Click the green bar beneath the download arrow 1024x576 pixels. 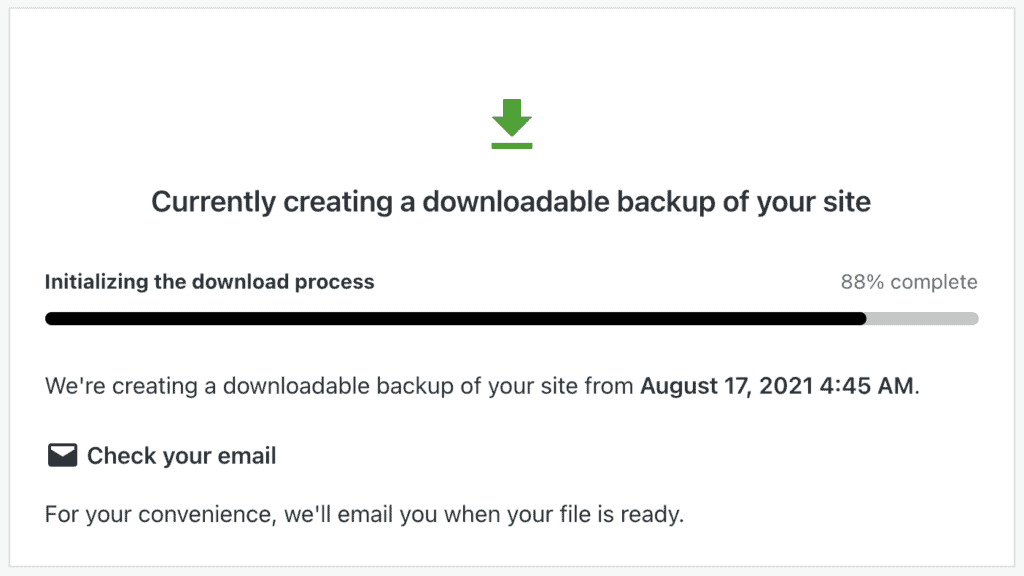click(x=512, y=146)
